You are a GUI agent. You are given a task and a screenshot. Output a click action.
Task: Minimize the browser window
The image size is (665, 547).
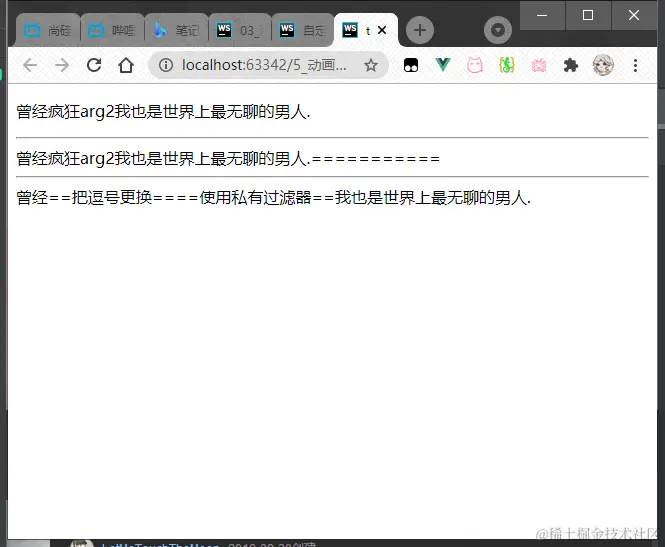542,15
